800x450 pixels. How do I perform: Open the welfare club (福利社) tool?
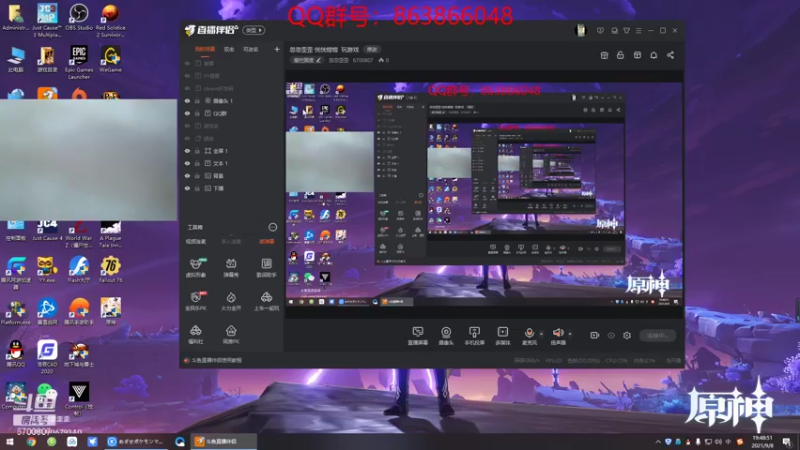[x=195, y=335]
